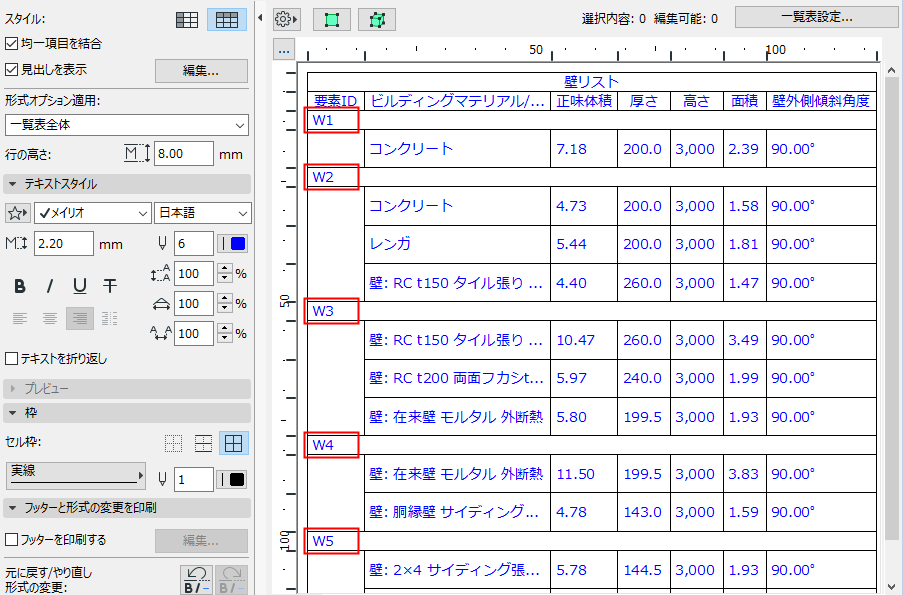Viewport: 903px width, 595px height.
Task: Click the first green selection icon in toolbar
Action: (x=332, y=18)
